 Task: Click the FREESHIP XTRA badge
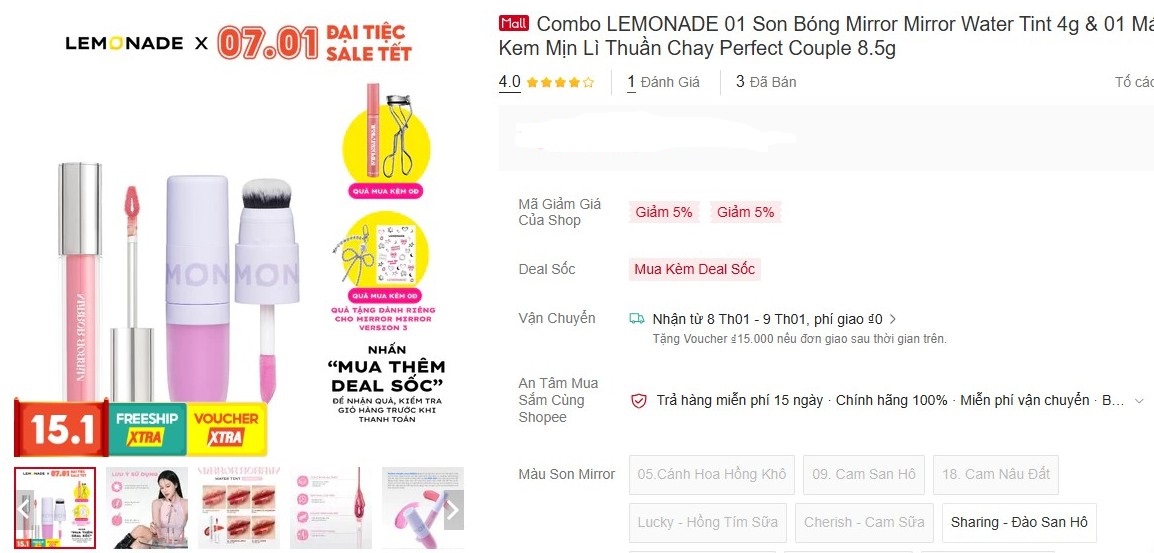click(145, 429)
